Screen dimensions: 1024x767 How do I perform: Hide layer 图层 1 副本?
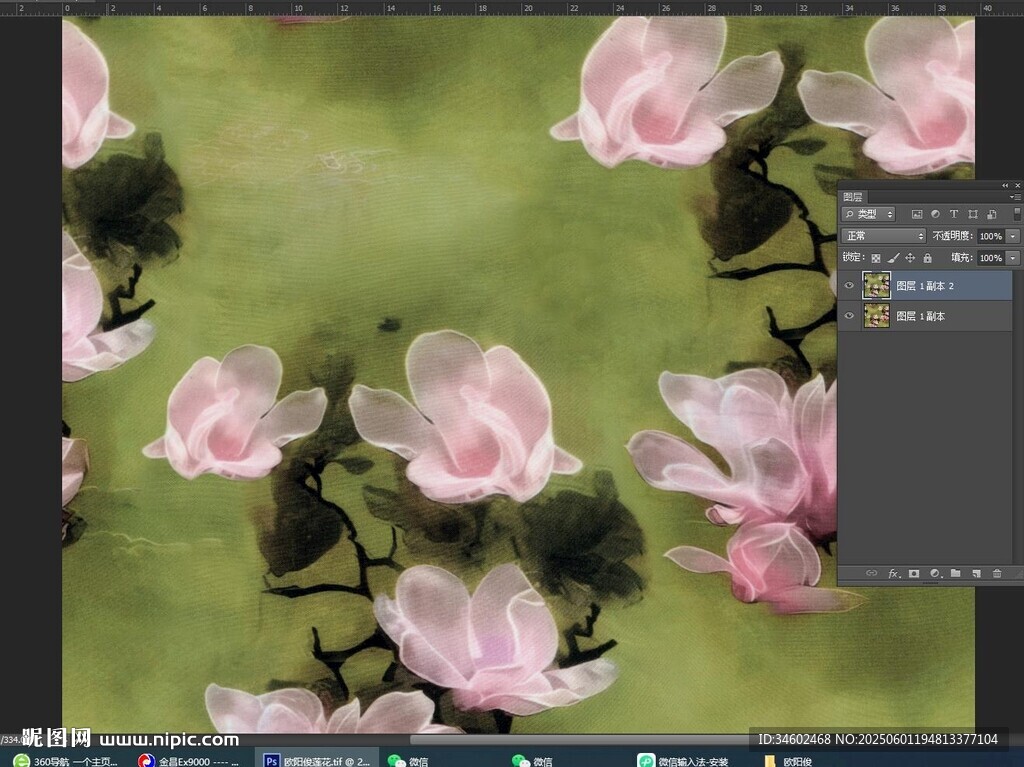click(x=849, y=316)
